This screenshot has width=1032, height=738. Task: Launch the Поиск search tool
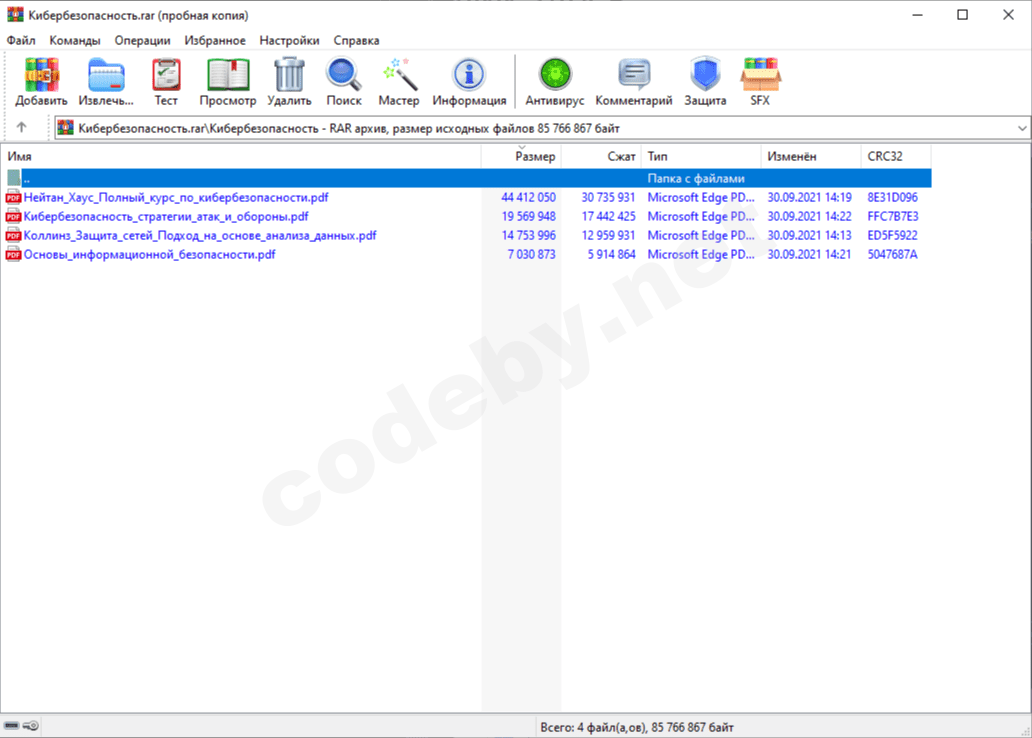point(344,82)
